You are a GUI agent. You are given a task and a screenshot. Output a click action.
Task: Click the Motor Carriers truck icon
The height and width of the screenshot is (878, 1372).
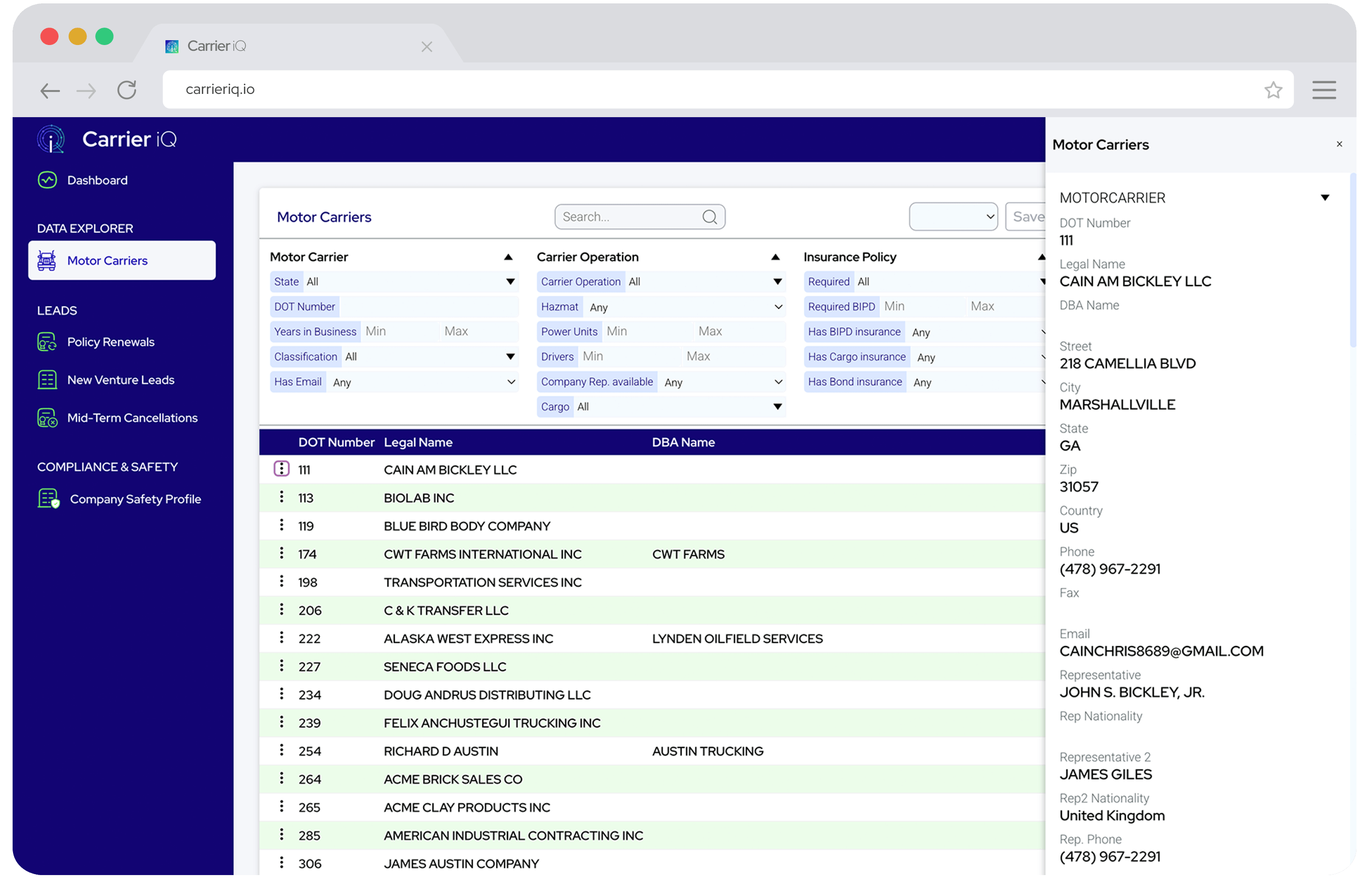[x=47, y=260]
